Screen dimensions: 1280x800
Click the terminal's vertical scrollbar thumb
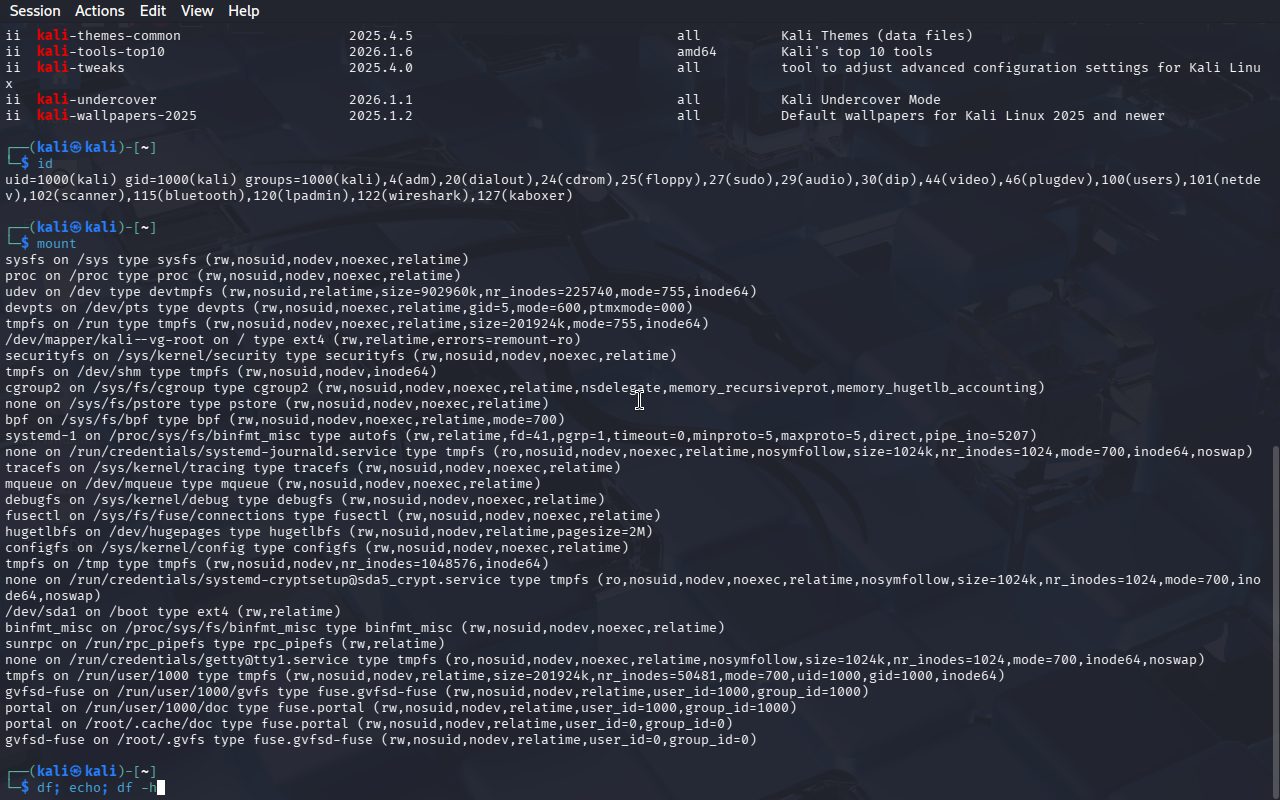1274,620
